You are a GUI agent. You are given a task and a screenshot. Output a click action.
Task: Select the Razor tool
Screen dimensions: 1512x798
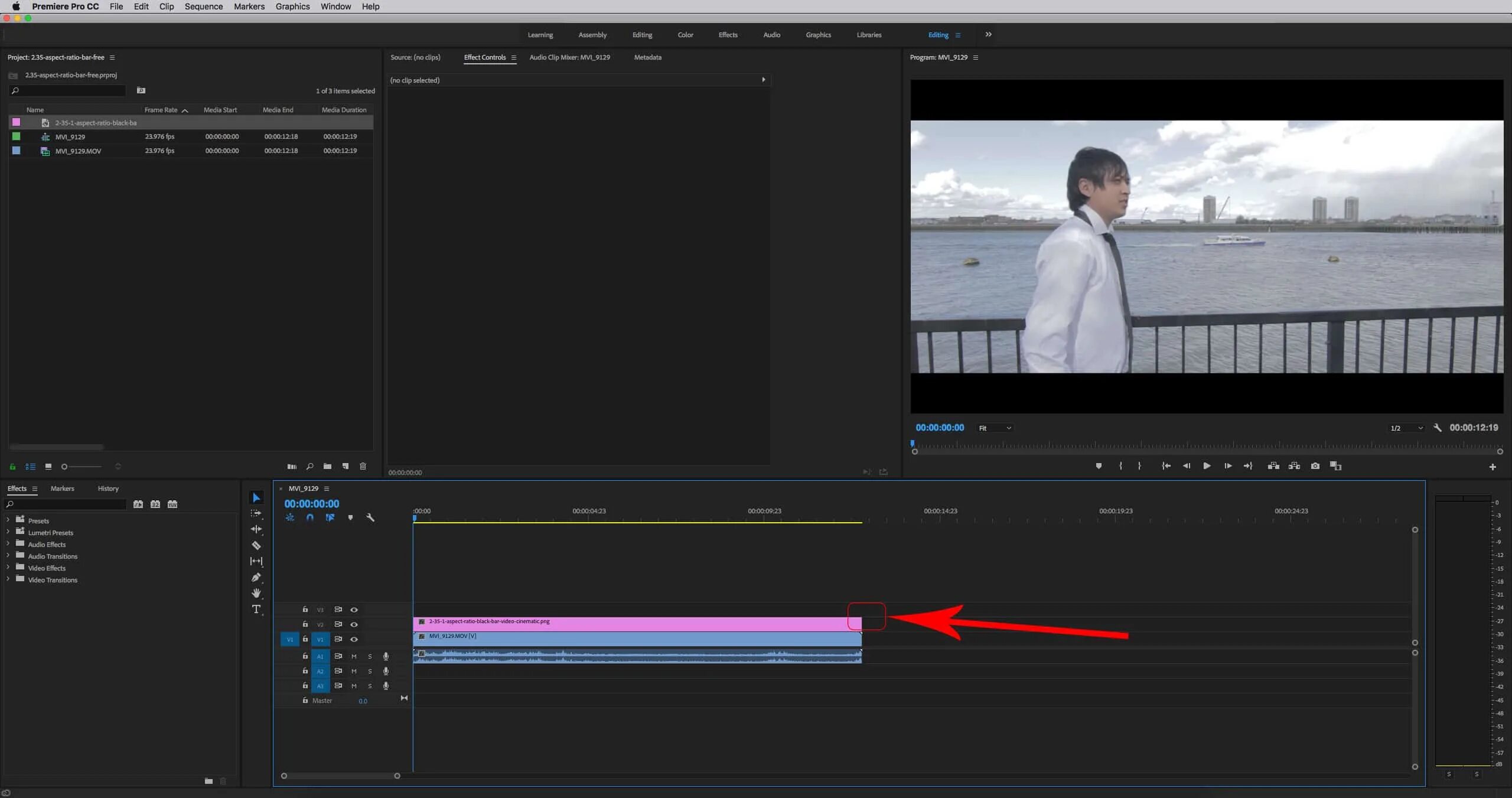click(x=257, y=545)
